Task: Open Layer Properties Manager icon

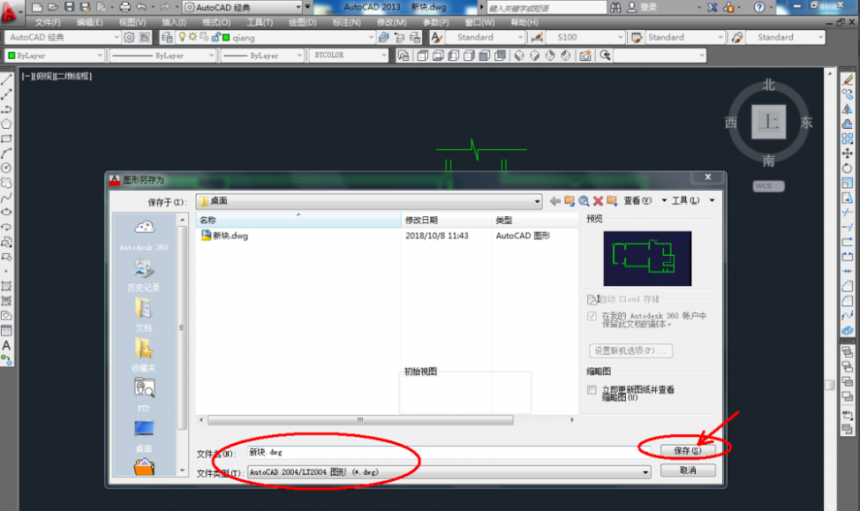Action: click(x=167, y=37)
